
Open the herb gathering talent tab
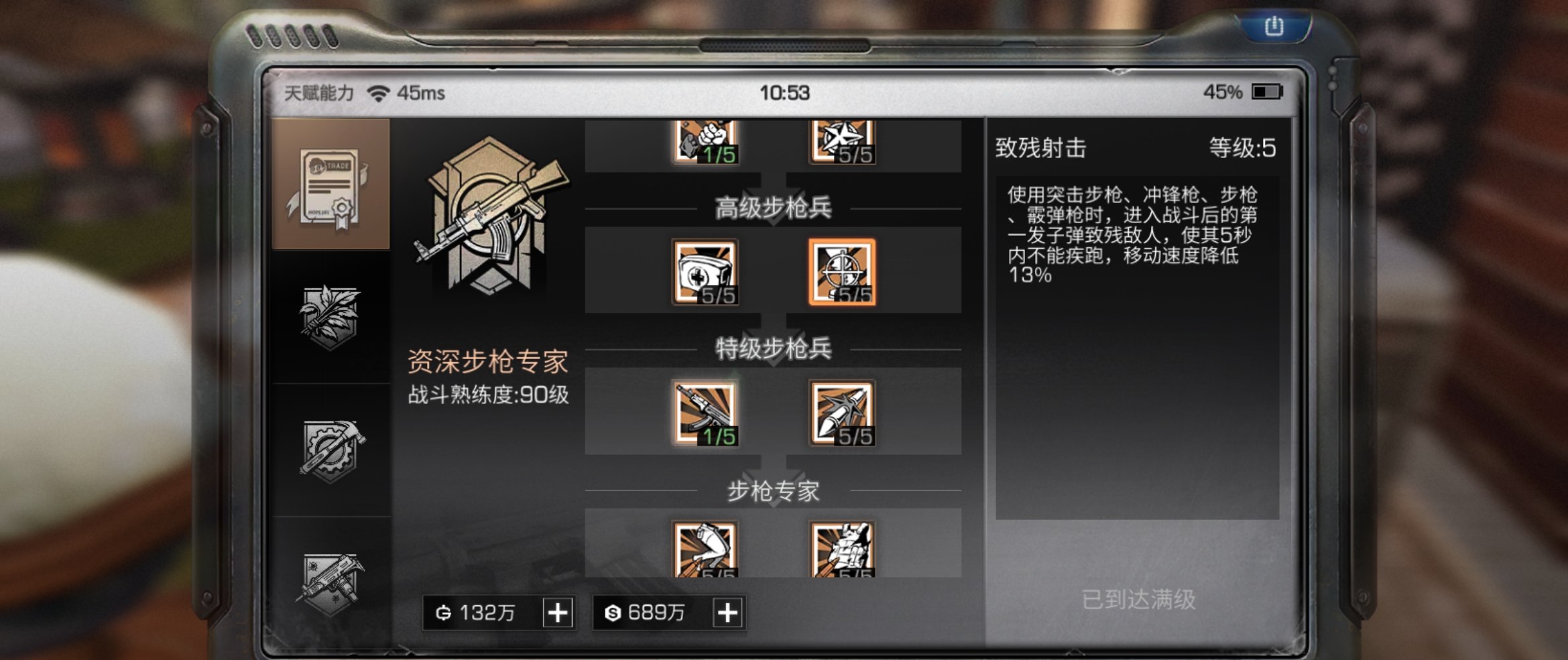[x=330, y=317]
